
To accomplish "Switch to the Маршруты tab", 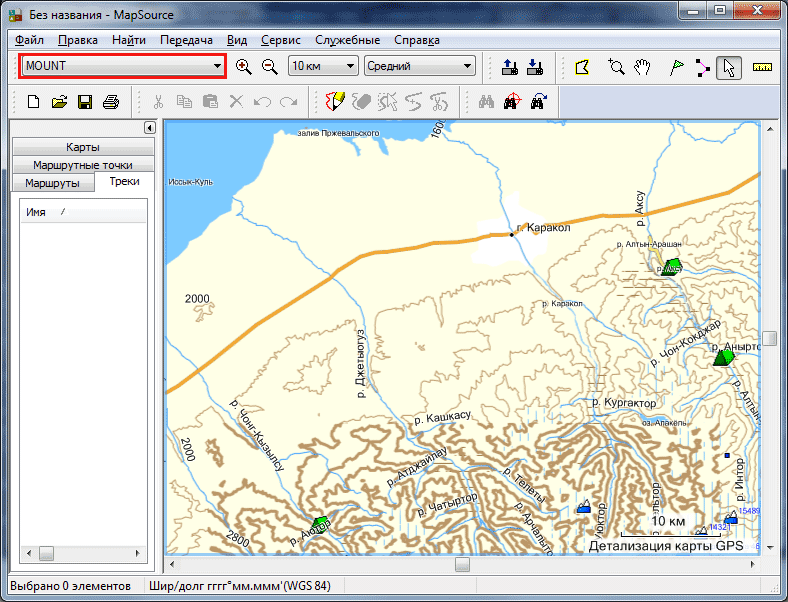I will 53,183.
